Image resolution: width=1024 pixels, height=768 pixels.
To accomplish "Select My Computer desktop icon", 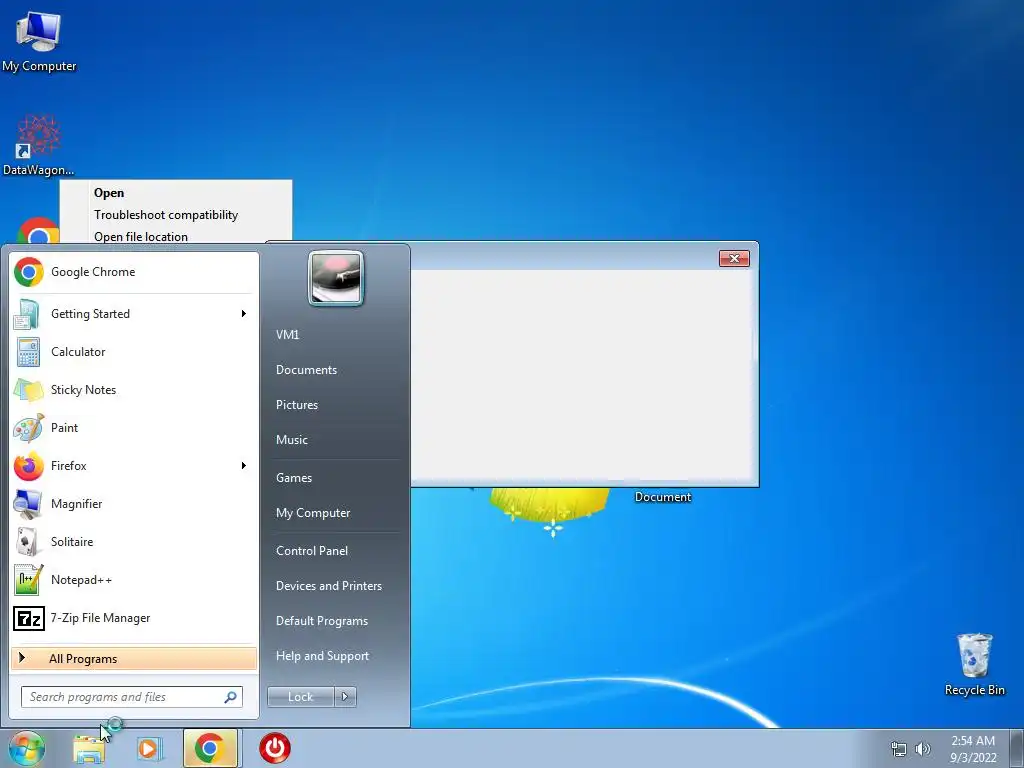I will 39,42.
